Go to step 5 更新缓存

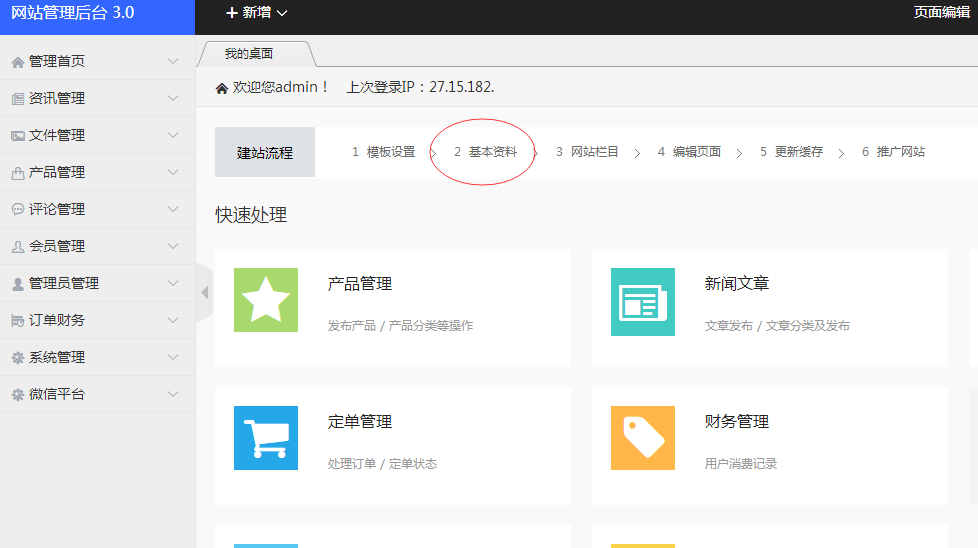coord(792,152)
